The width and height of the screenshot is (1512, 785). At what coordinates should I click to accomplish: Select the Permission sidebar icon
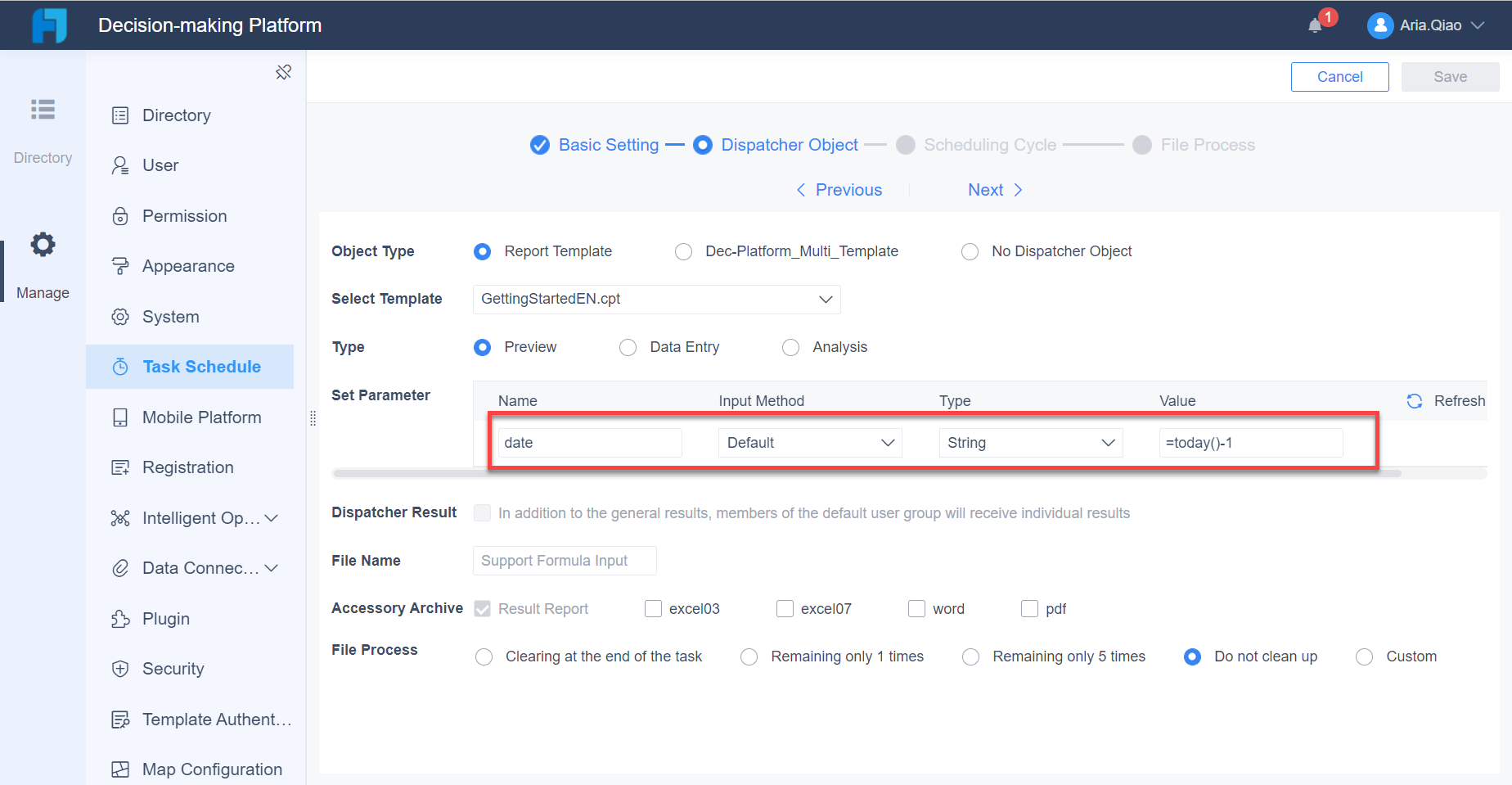[x=120, y=215]
